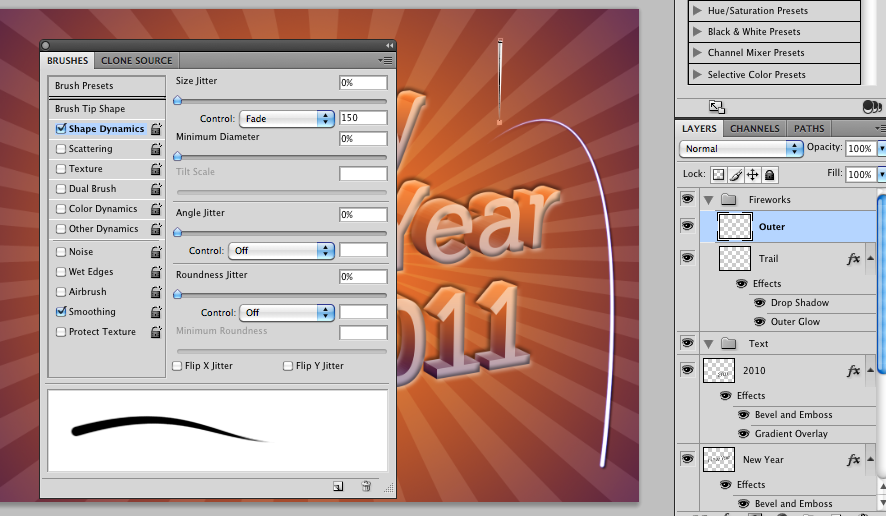886x516 pixels.
Task: Select the Brushes tab
Action: 67,60
